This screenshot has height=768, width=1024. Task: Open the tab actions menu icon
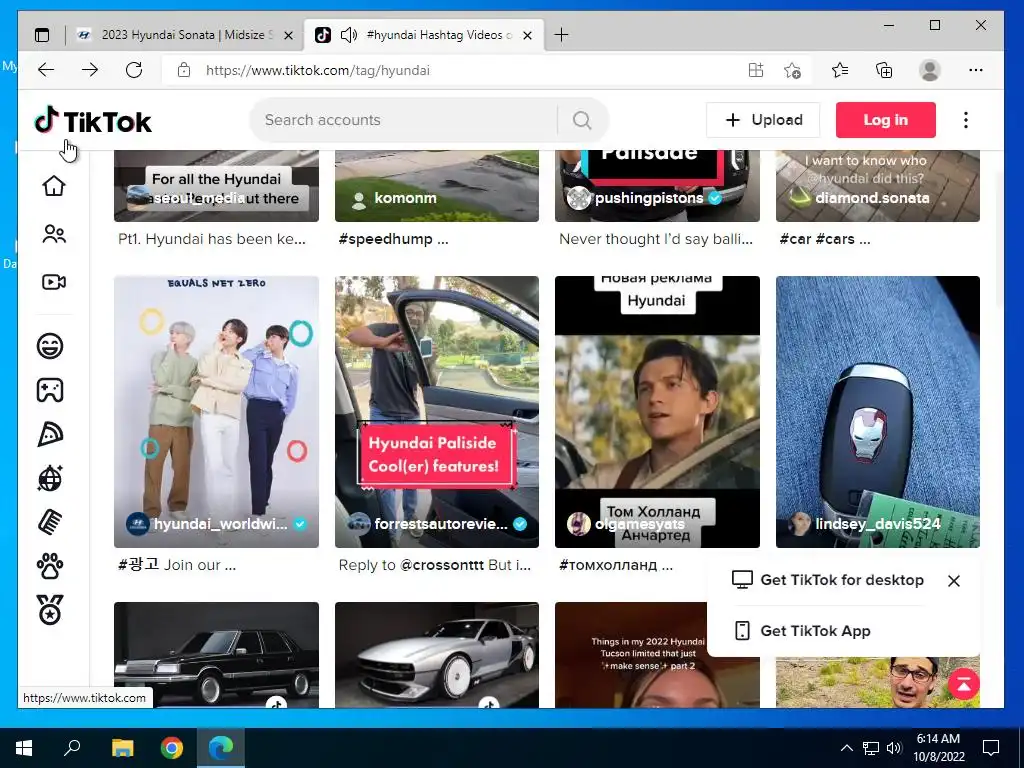click(42, 35)
